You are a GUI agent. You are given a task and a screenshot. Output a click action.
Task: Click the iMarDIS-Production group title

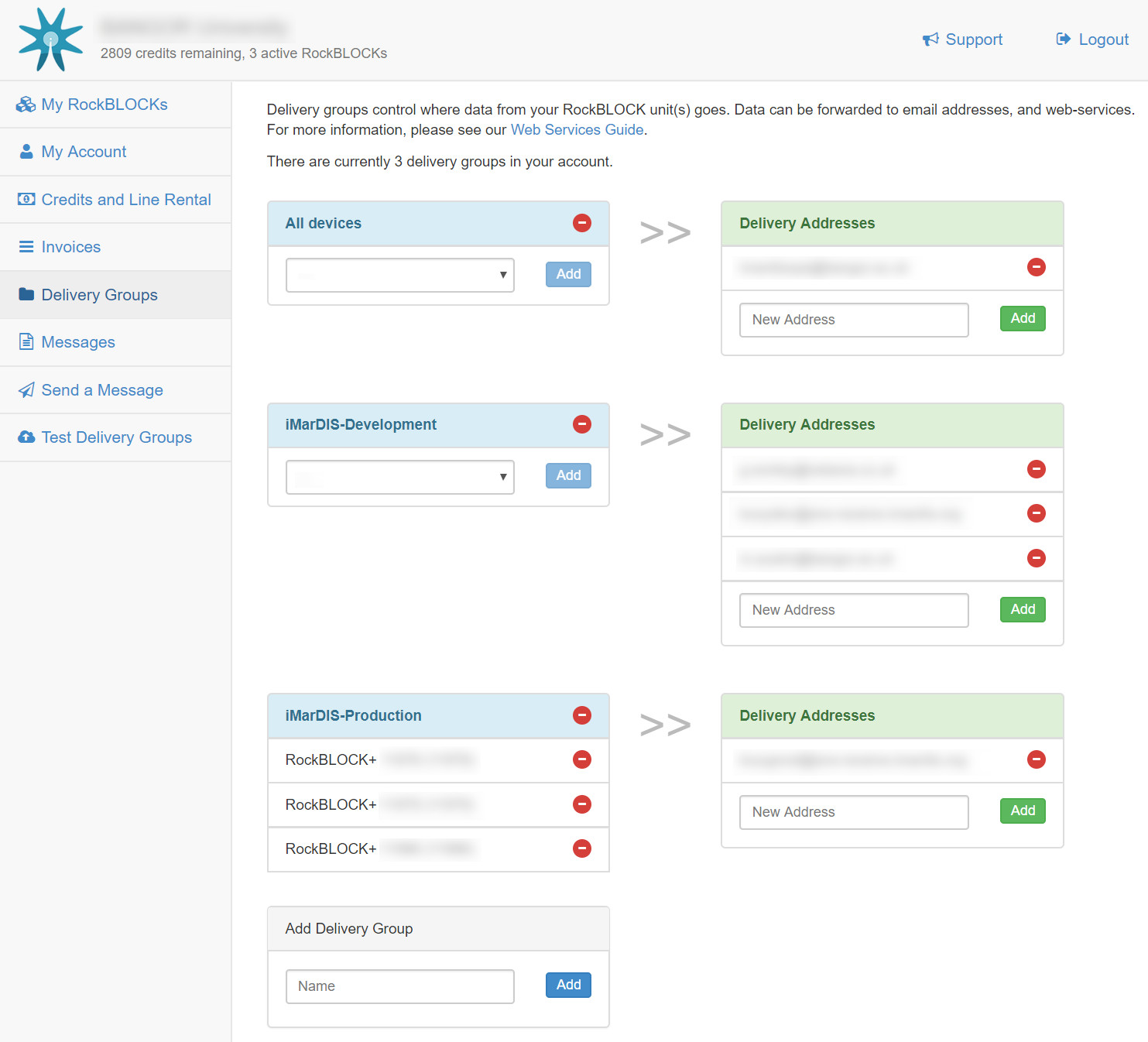coord(353,715)
